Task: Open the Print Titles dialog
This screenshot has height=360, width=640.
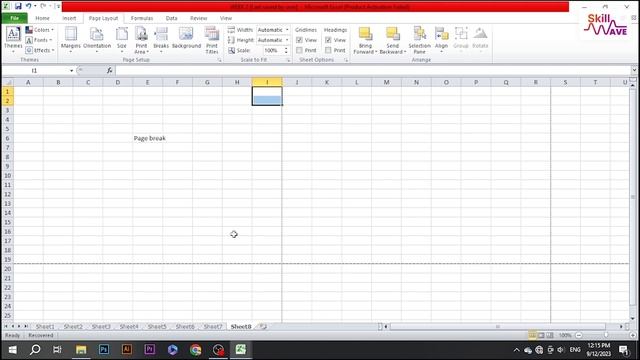Action: pyautogui.click(x=211, y=40)
